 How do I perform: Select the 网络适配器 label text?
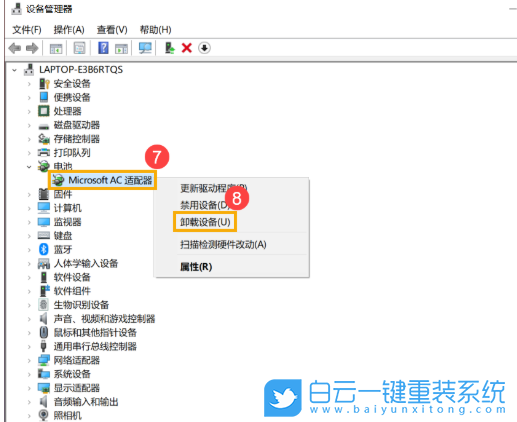(x=77, y=360)
